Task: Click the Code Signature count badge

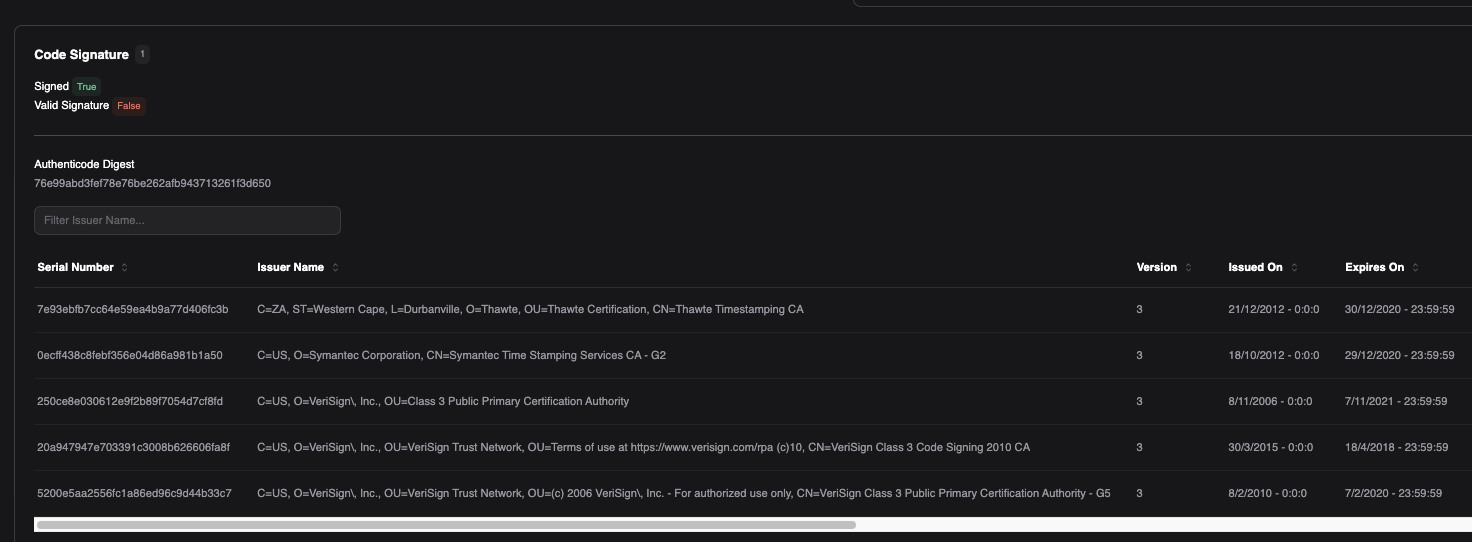Action: click(142, 54)
